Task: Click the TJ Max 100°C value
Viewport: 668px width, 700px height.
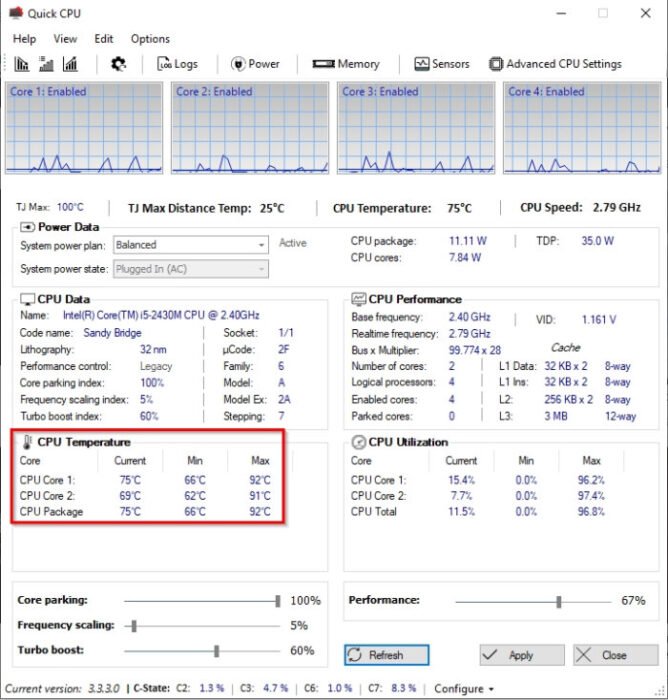Action: click(70, 207)
